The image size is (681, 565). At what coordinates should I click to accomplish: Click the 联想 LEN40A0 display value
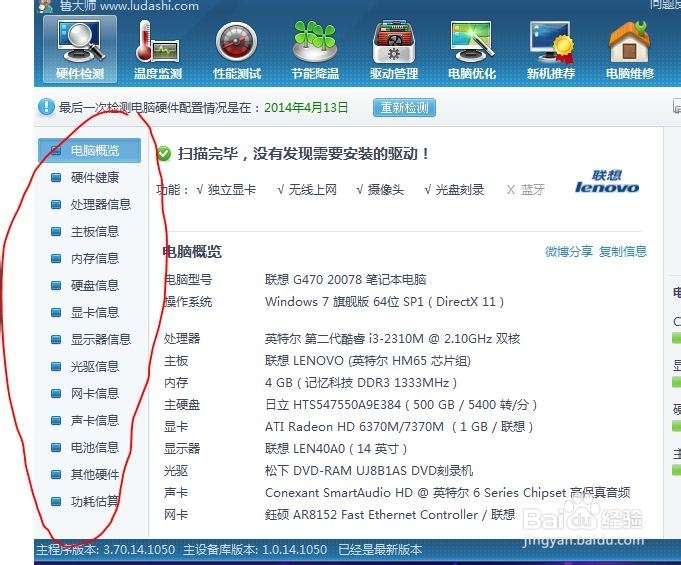click(336, 449)
